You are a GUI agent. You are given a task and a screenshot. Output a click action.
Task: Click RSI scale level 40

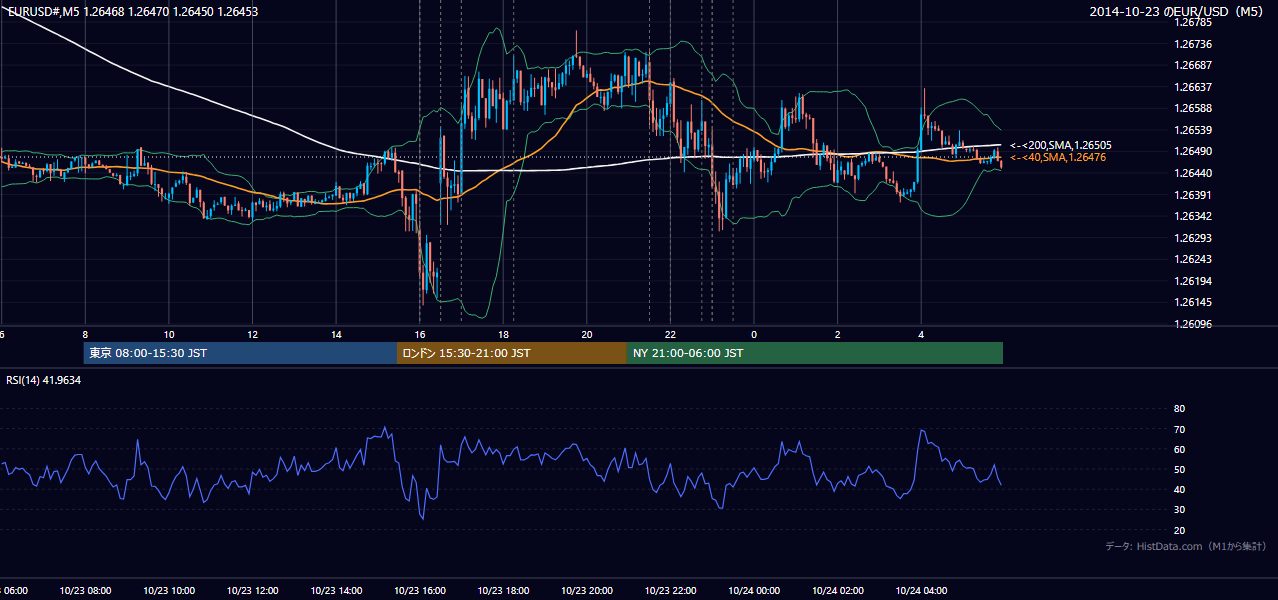1179,490
